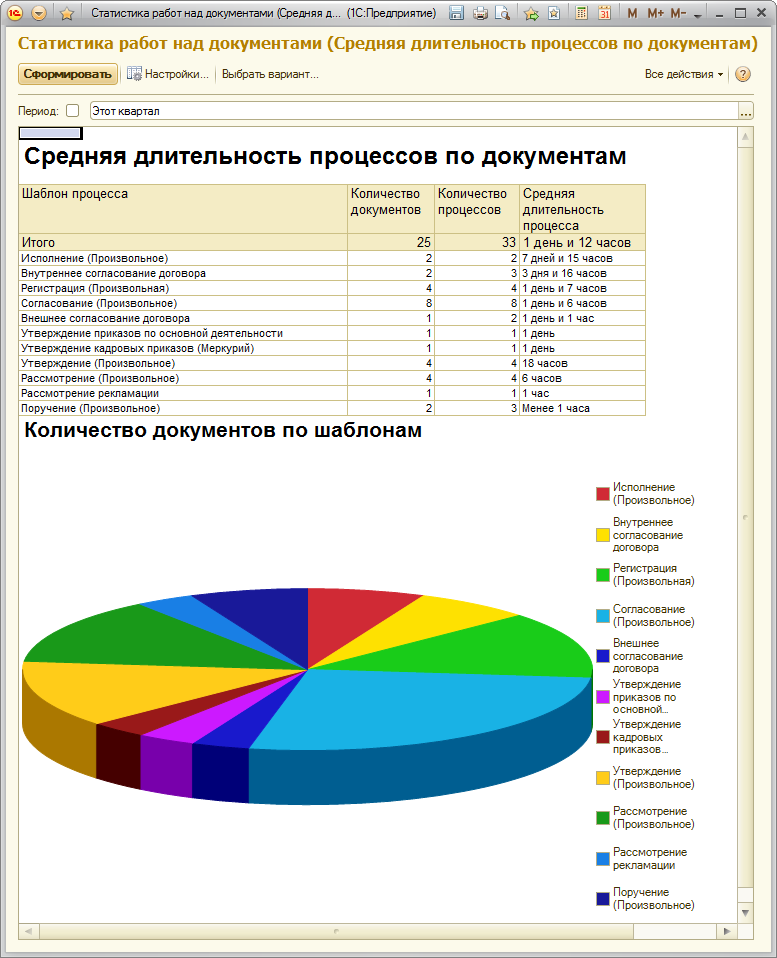This screenshot has height=958, width=777.
Task: Click the Шаблон процесса column header
Action: (x=183, y=209)
